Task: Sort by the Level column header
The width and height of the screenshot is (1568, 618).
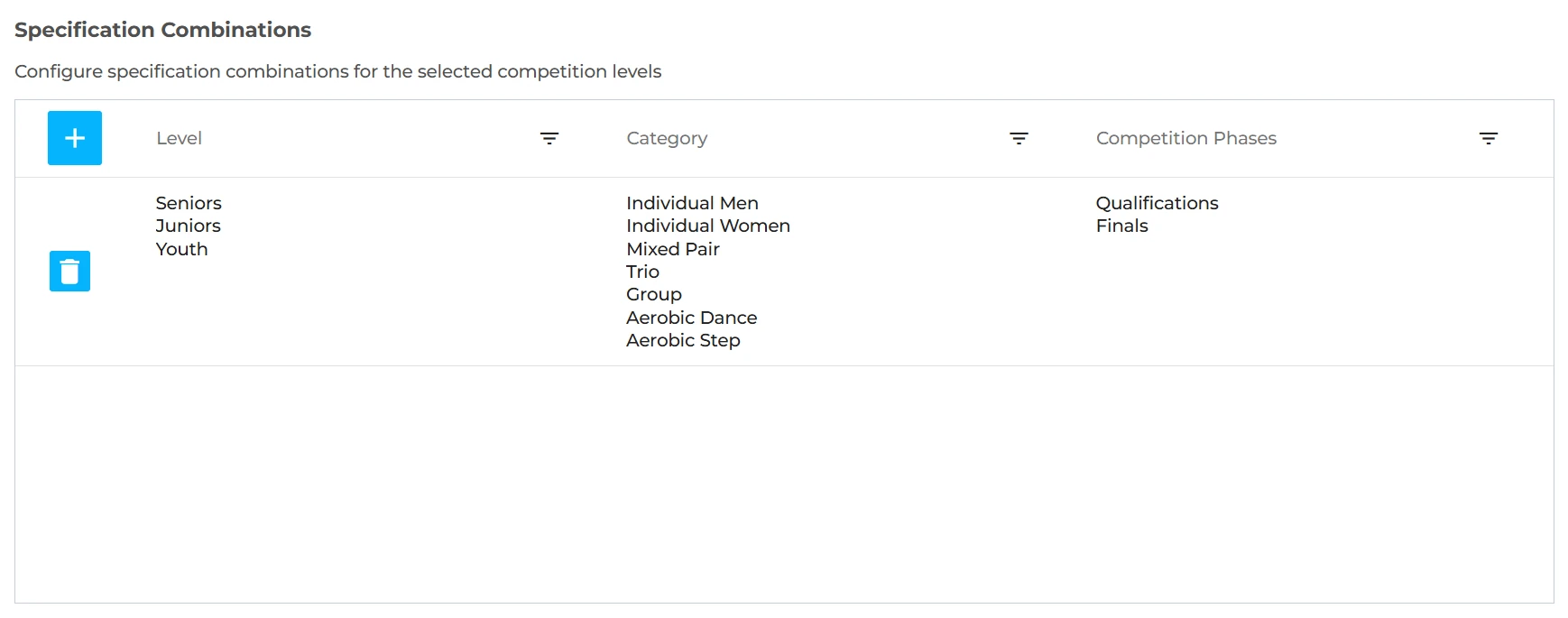Action: click(179, 138)
